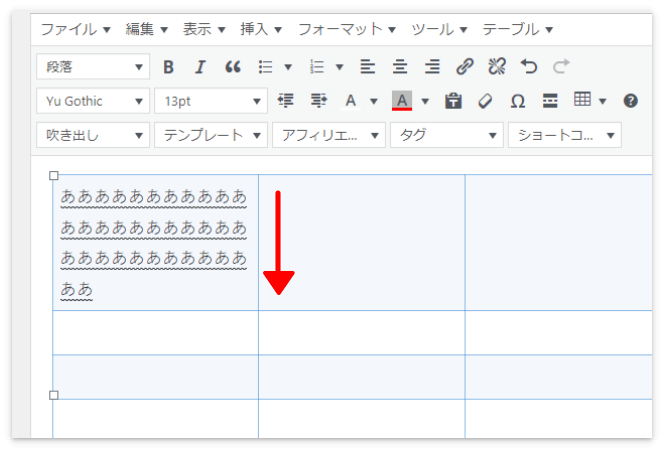Open the ツール menu

click(439, 29)
